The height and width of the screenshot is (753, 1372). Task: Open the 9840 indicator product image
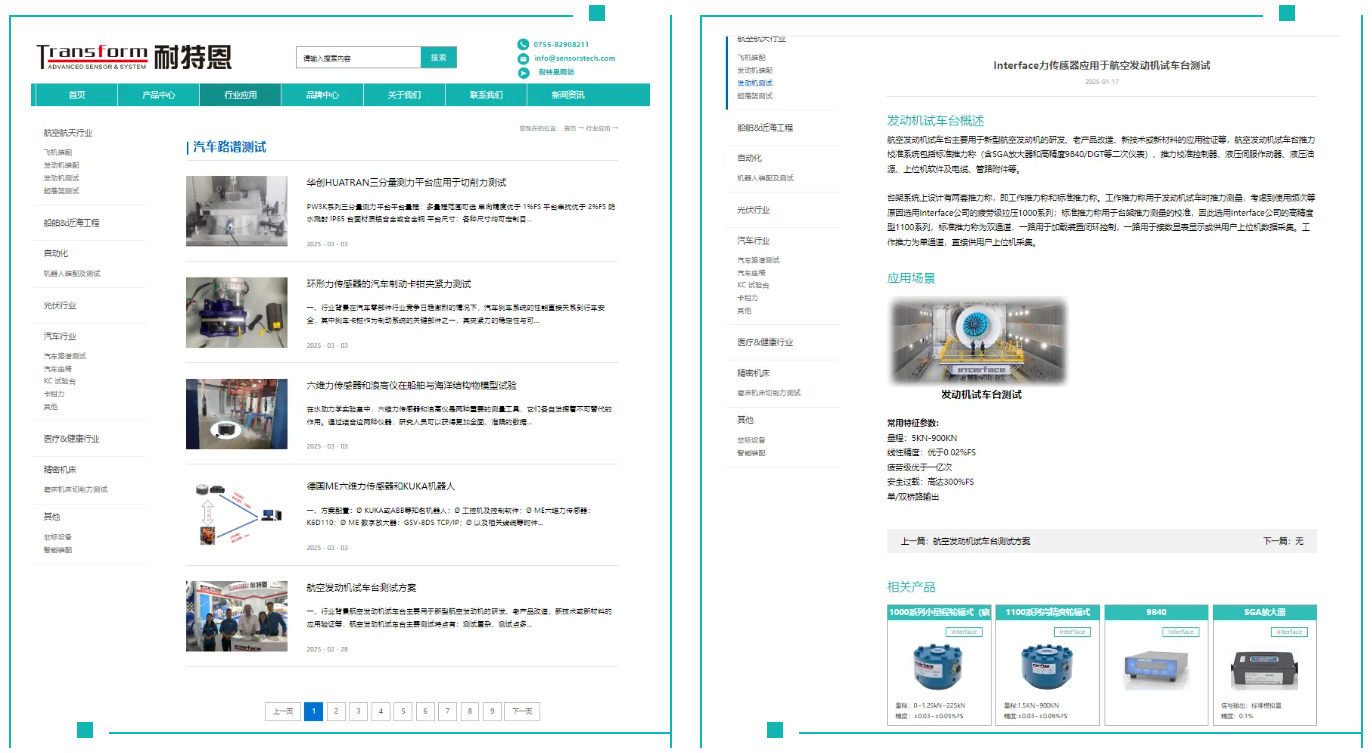pyautogui.click(x=1153, y=667)
